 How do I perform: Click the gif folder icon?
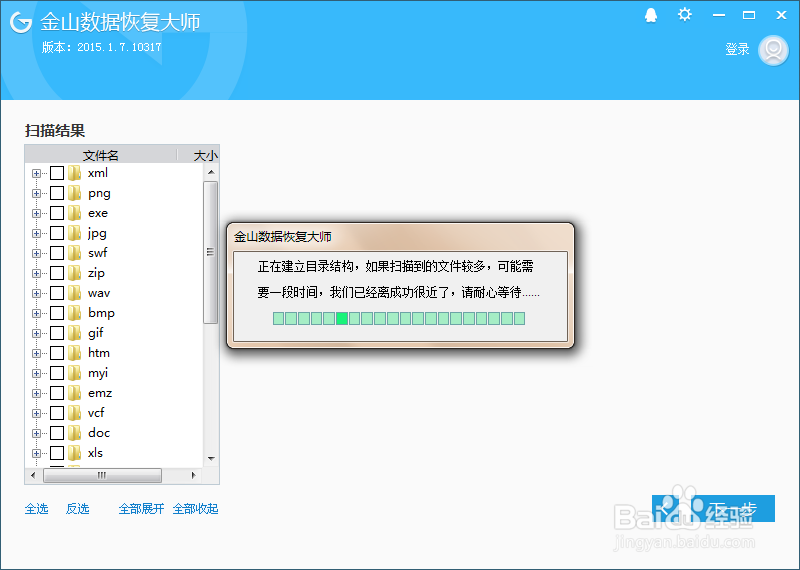(x=74, y=333)
